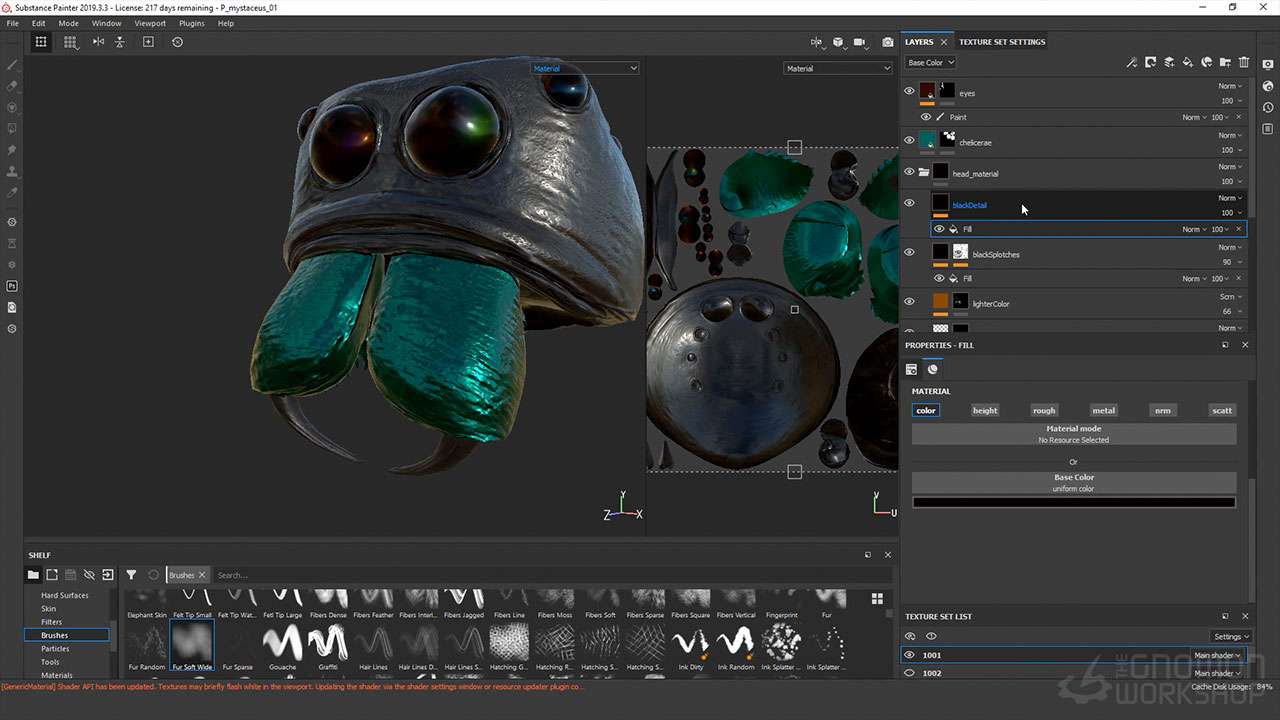Screen dimensions: 1280x720
Task: Open the History clock icon on right dock
Action: click(1267, 107)
